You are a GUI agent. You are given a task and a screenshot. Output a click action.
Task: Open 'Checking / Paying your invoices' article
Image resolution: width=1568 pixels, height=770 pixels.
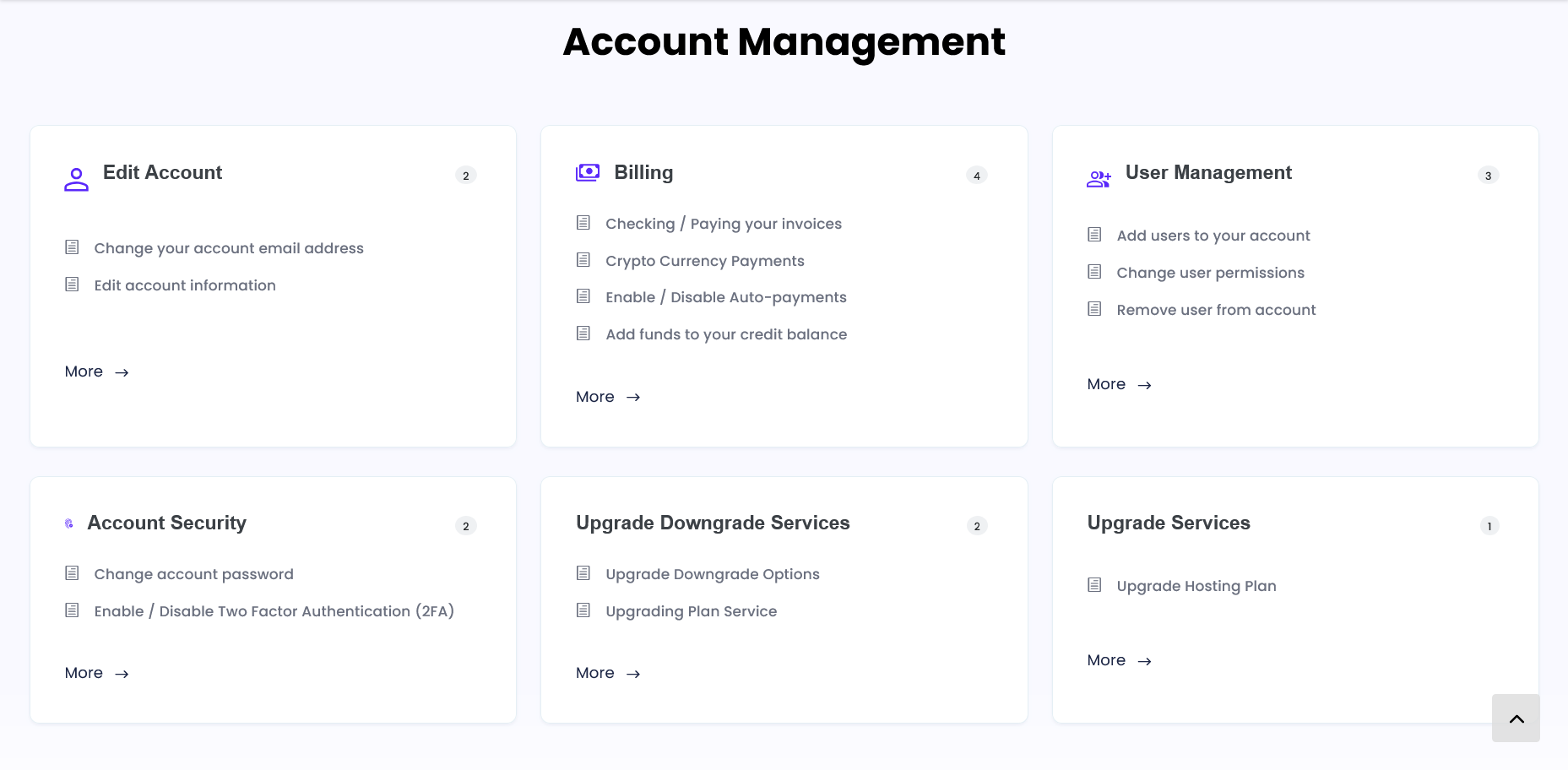[x=724, y=224]
